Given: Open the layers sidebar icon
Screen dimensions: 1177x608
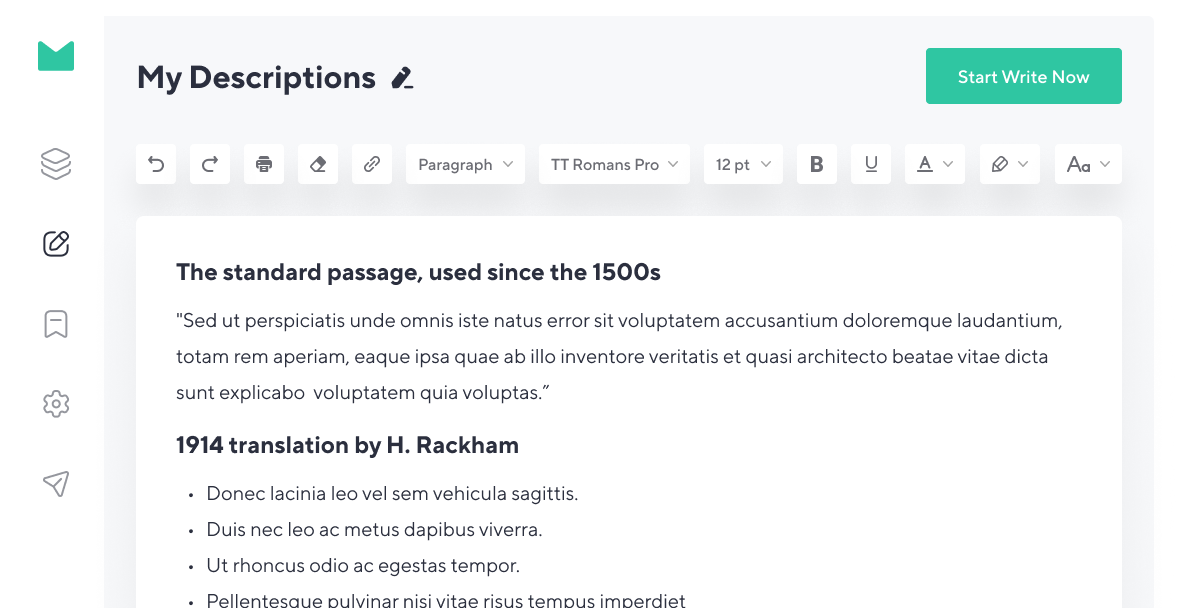Looking at the screenshot, I should (x=56, y=163).
